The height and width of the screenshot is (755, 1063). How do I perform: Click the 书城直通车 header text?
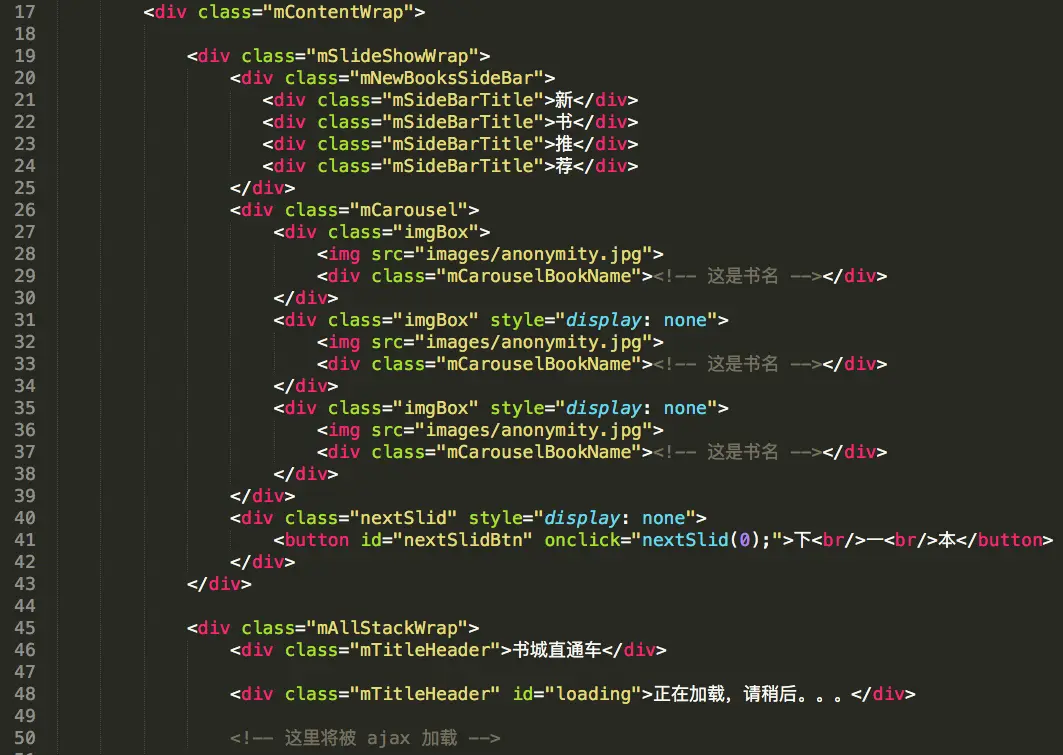(x=557, y=651)
